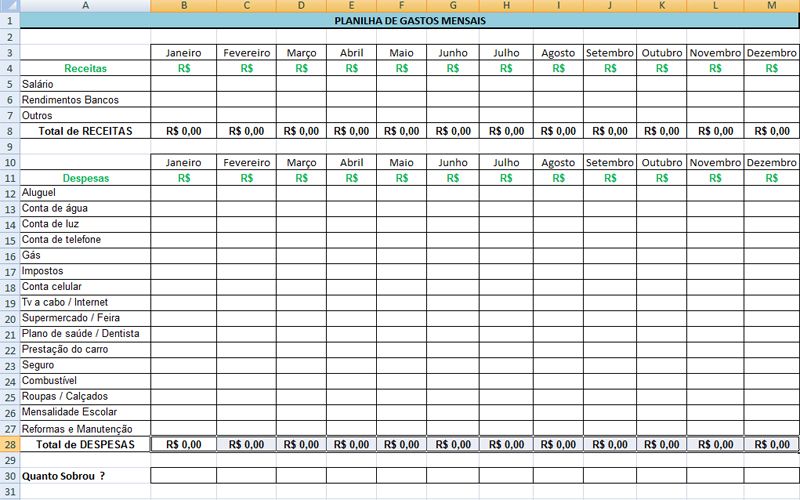800x500 pixels.
Task: Click Fevereiro header in row 10
Action: 246,163
